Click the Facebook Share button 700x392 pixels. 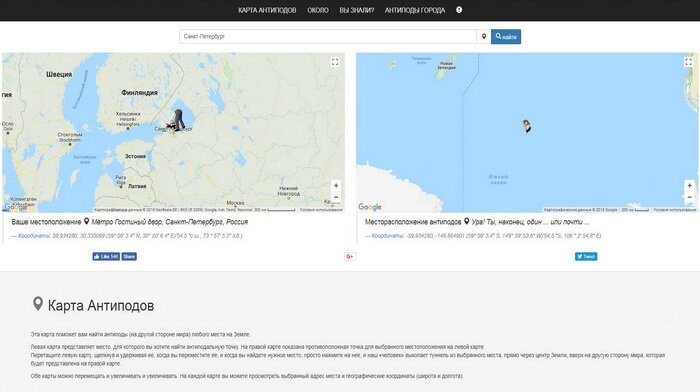(x=129, y=256)
